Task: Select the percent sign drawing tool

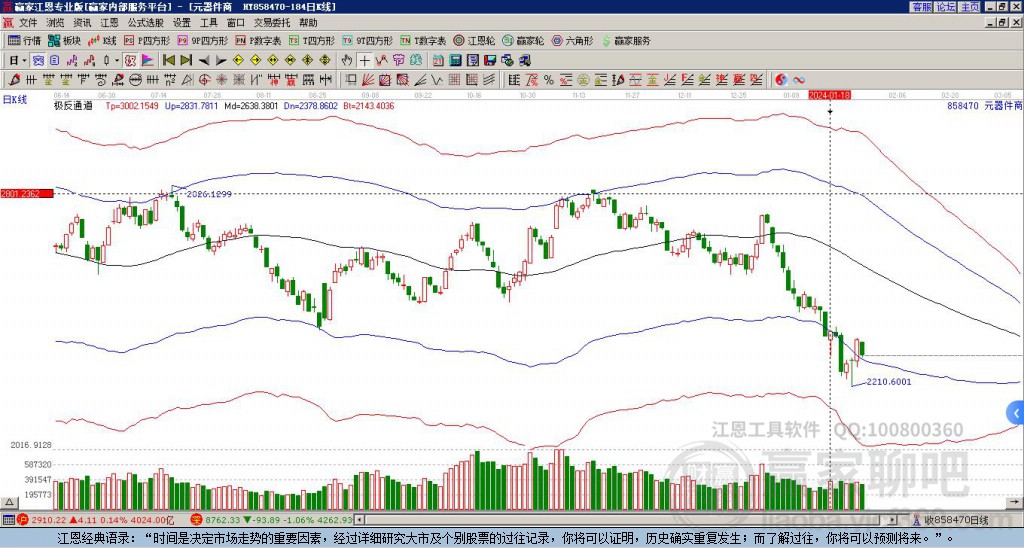Action: (549, 80)
